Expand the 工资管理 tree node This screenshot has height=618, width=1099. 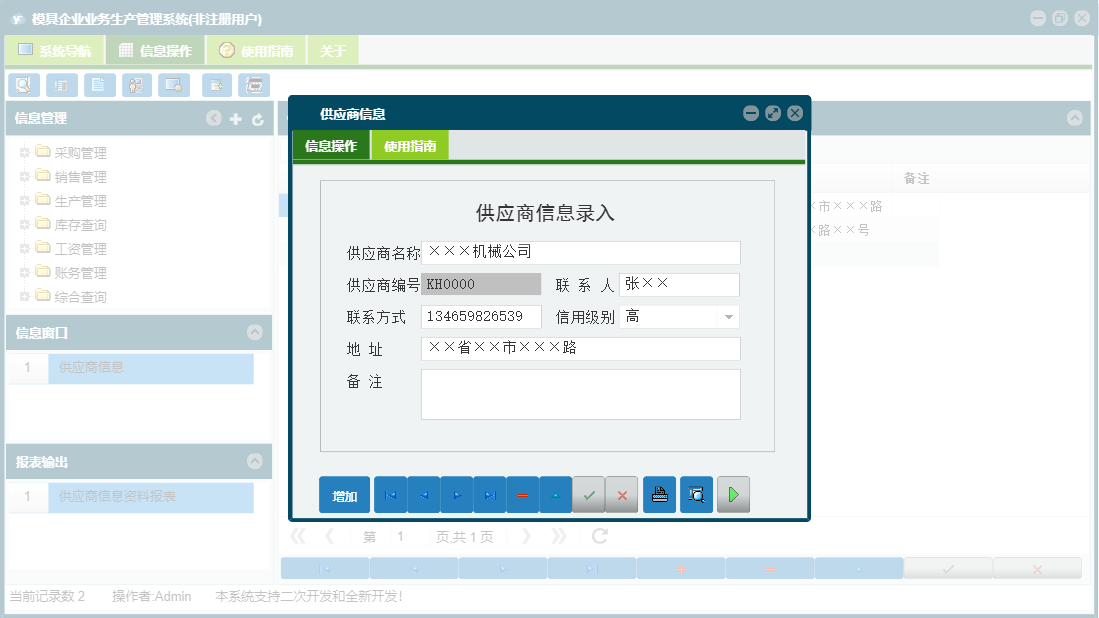24,248
